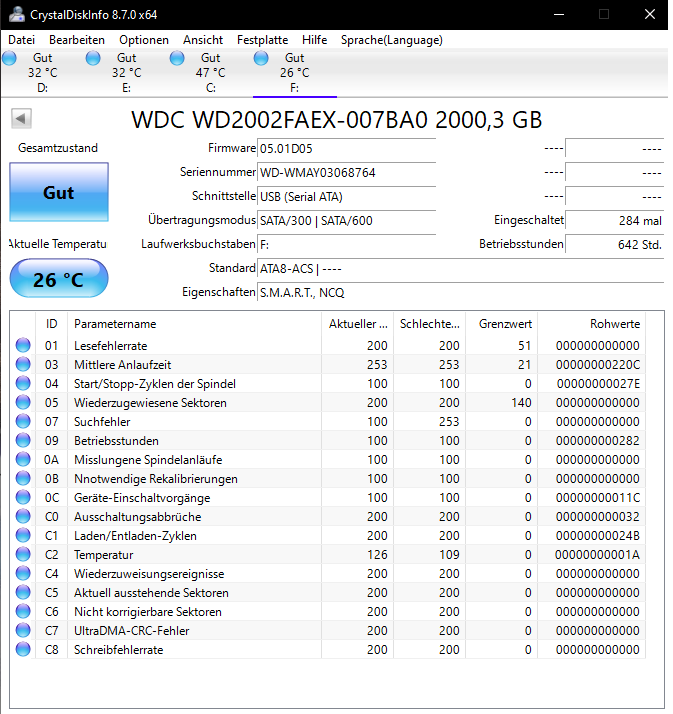This screenshot has height=714, width=673.
Task: Click the Schnittstelle field USB (Serial ATA)
Action: click(347, 197)
